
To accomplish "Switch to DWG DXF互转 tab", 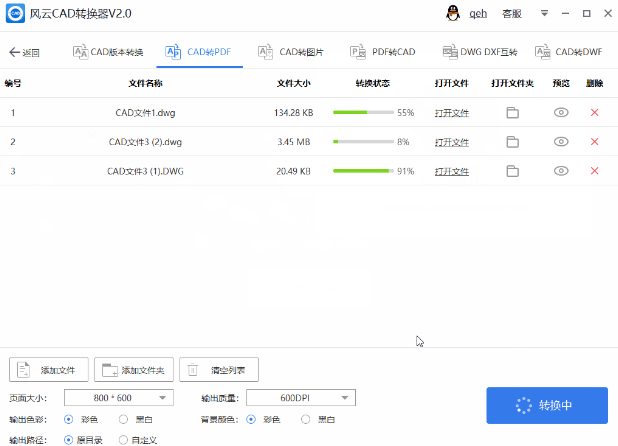I will pos(480,52).
